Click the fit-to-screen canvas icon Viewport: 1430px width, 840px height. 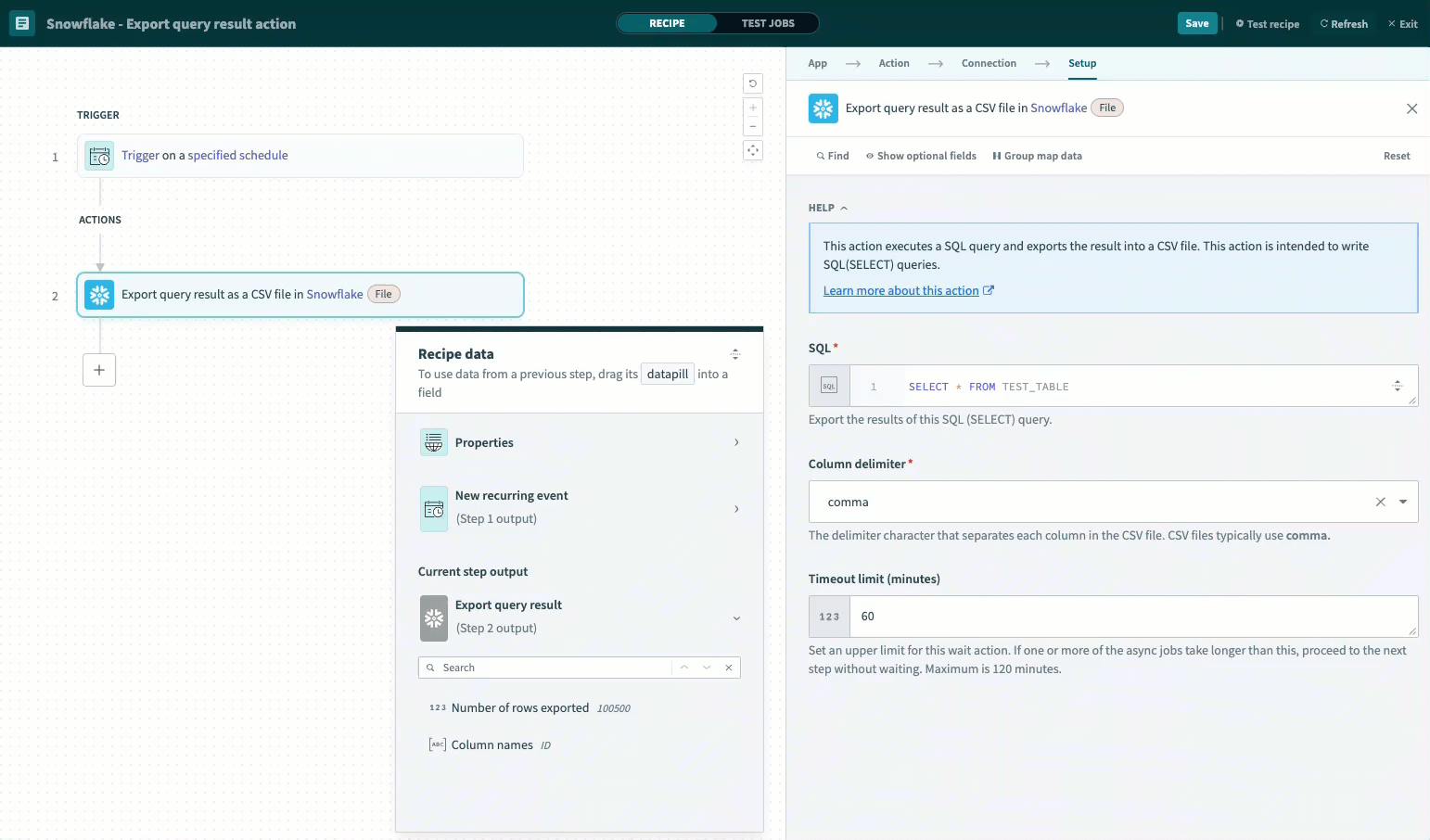point(753,150)
